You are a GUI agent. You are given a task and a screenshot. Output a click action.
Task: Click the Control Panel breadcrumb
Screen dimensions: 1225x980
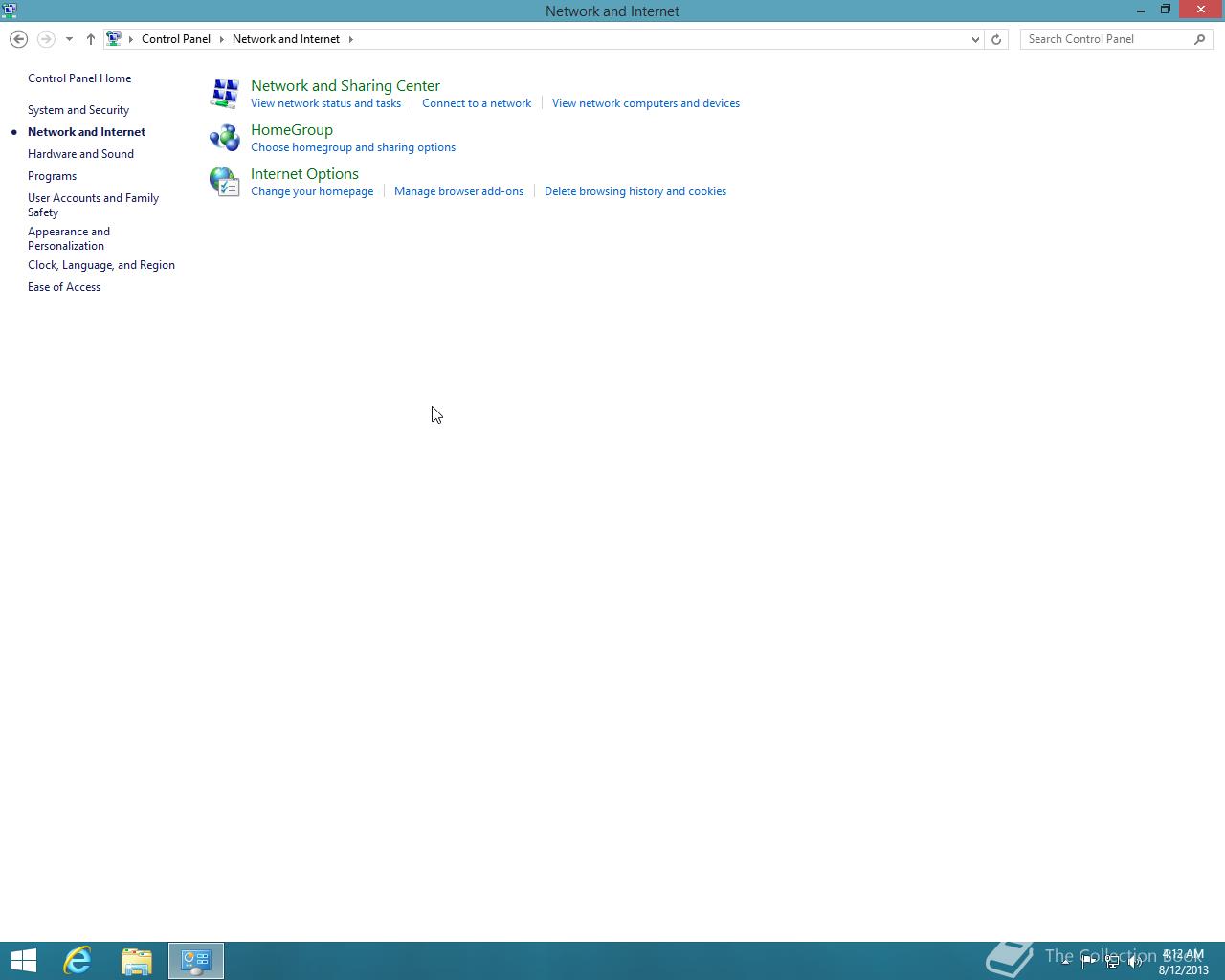(176, 39)
